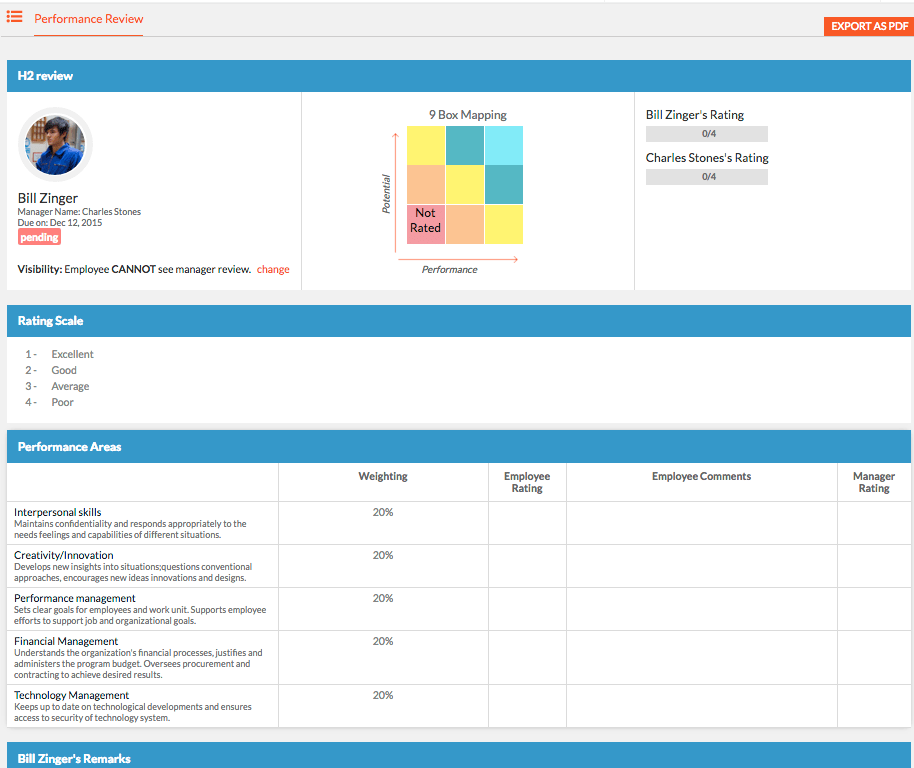914x768 pixels.
Task: Select the bottom-right yellow box in 9 Box grid
Action: 504,224
